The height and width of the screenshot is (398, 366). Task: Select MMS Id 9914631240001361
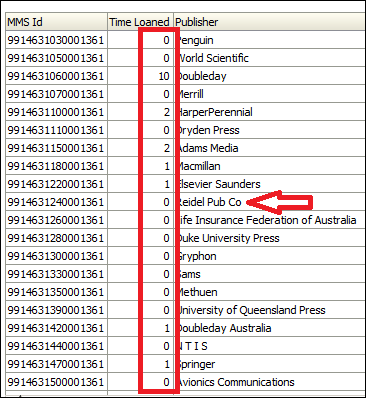coord(56,202)
